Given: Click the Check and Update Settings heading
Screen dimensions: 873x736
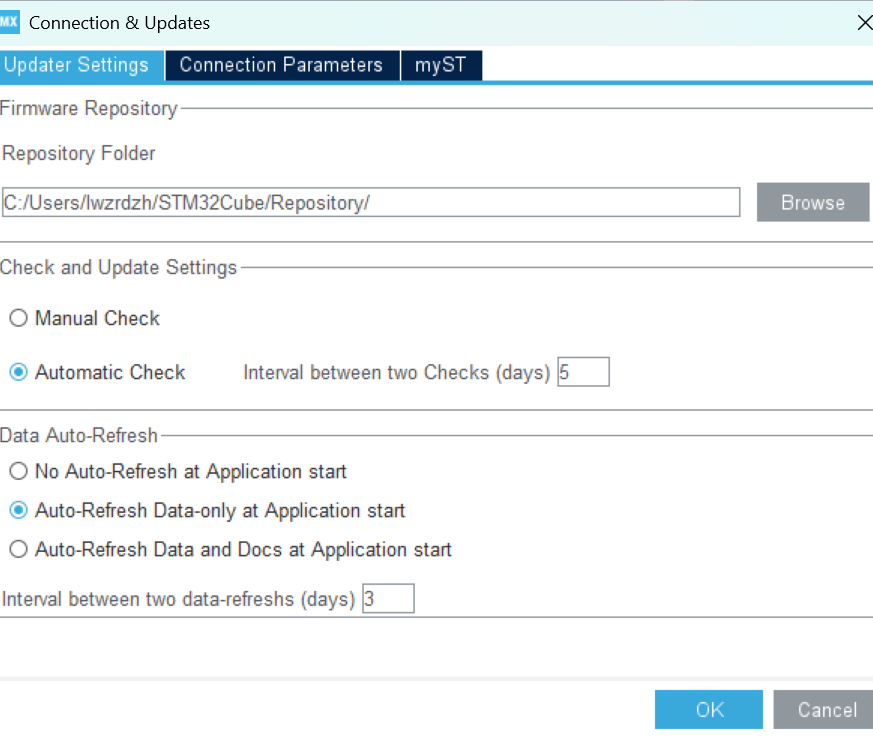Looking at the screenshot, I should 119,267.
